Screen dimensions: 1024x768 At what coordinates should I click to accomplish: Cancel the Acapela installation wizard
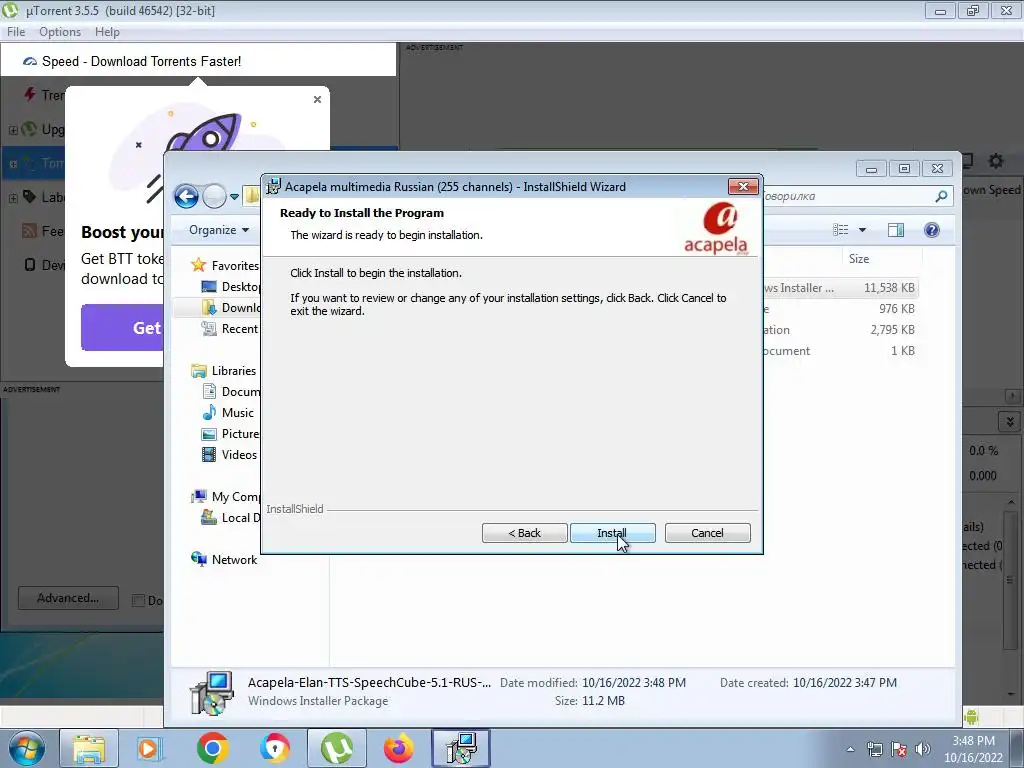click(707, 533)
